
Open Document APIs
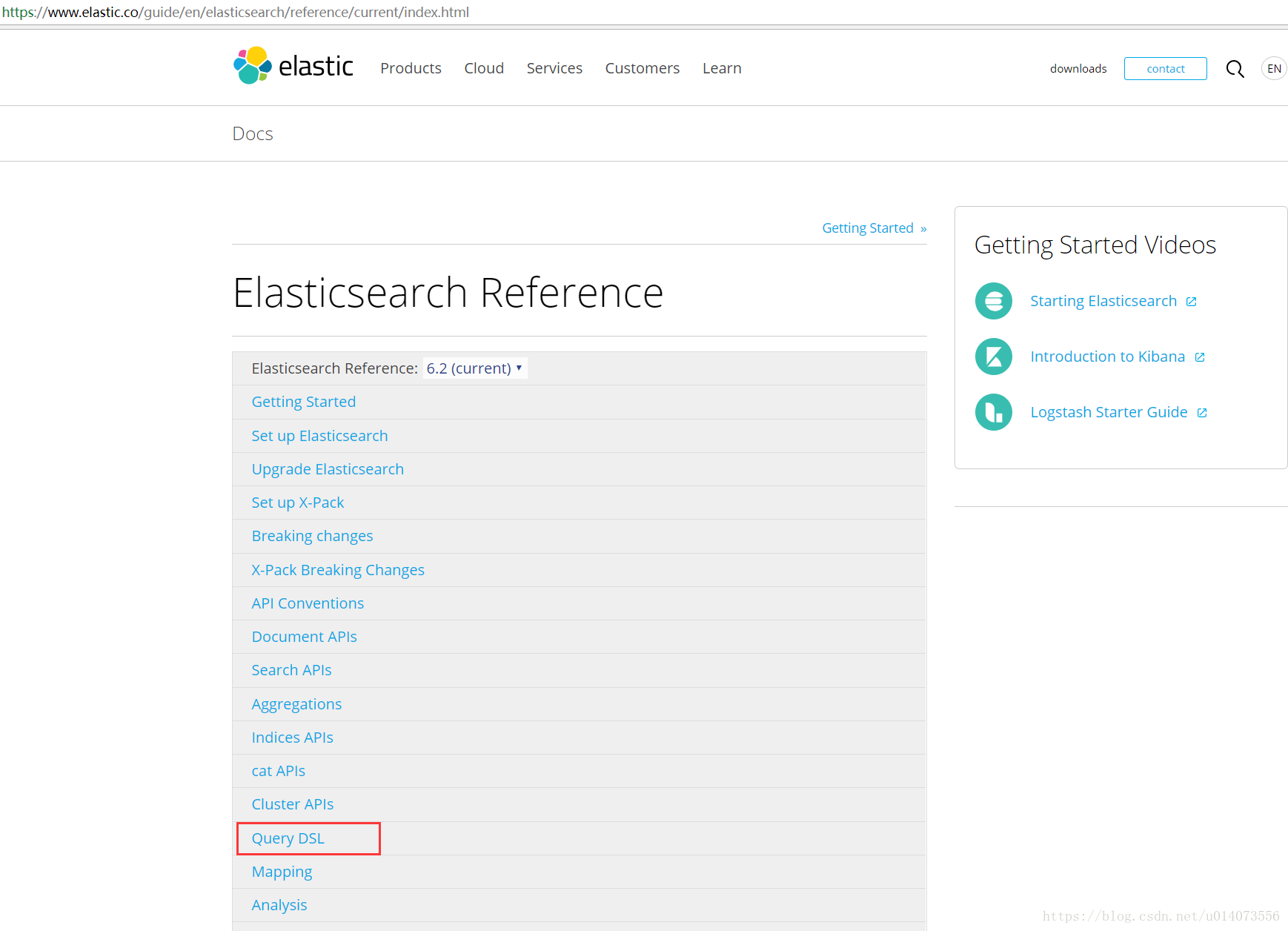click(x=304, y=637)
